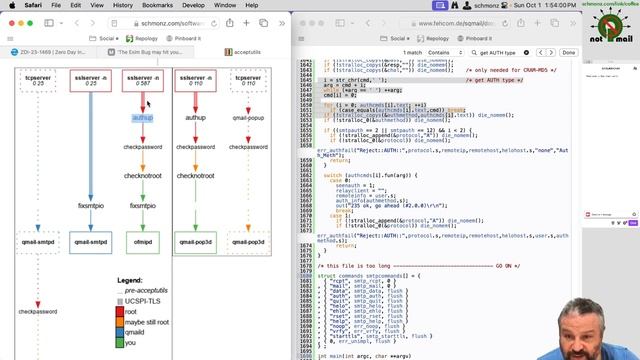Reload the fehcom.de page
Viewport: 640px width, 360px height.
[x=505, y=24]
